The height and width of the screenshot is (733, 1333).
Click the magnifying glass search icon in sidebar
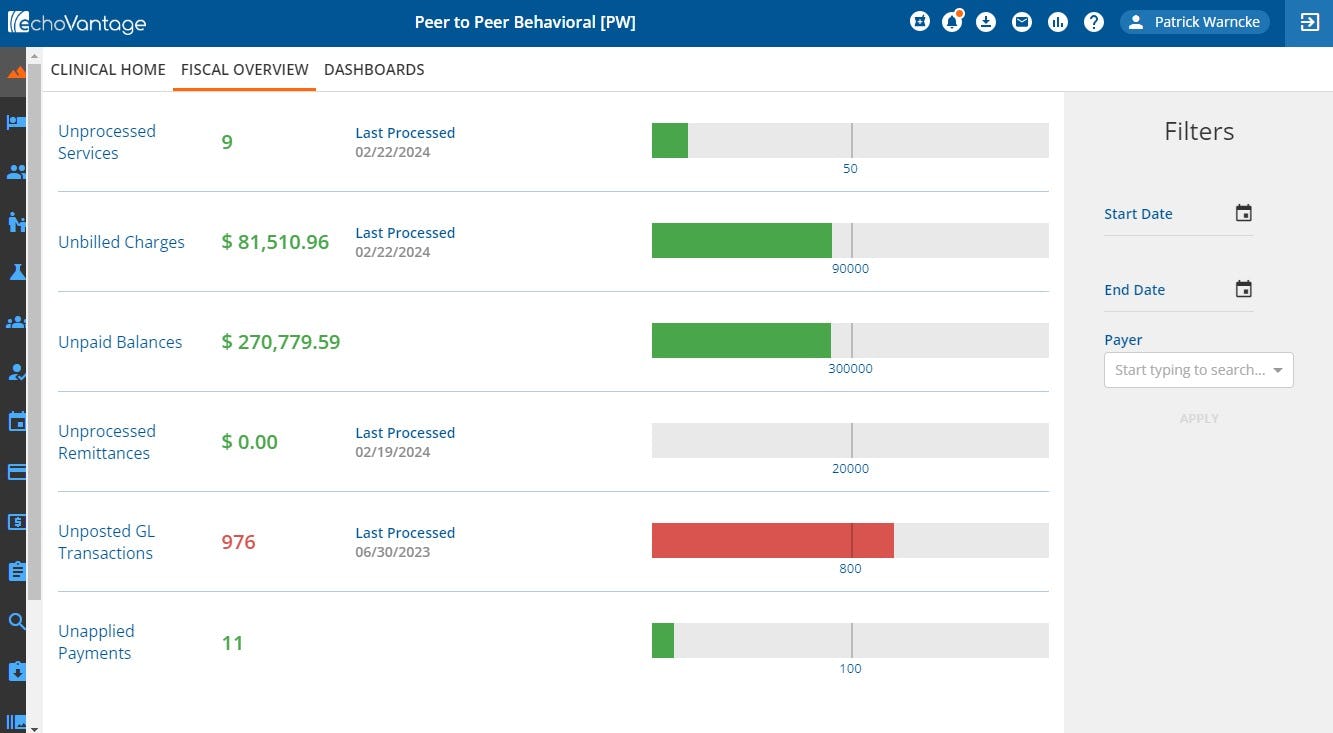16,621
